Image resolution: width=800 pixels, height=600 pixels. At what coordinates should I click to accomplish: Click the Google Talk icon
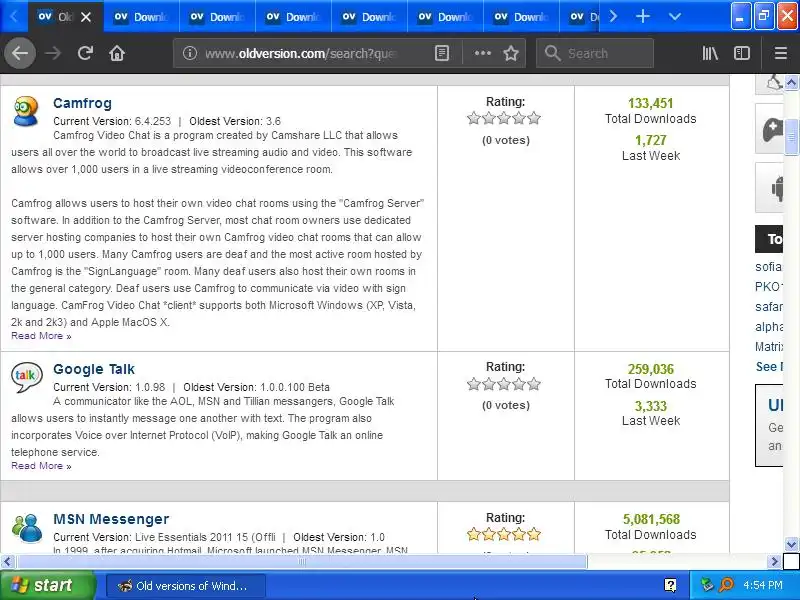27,377
